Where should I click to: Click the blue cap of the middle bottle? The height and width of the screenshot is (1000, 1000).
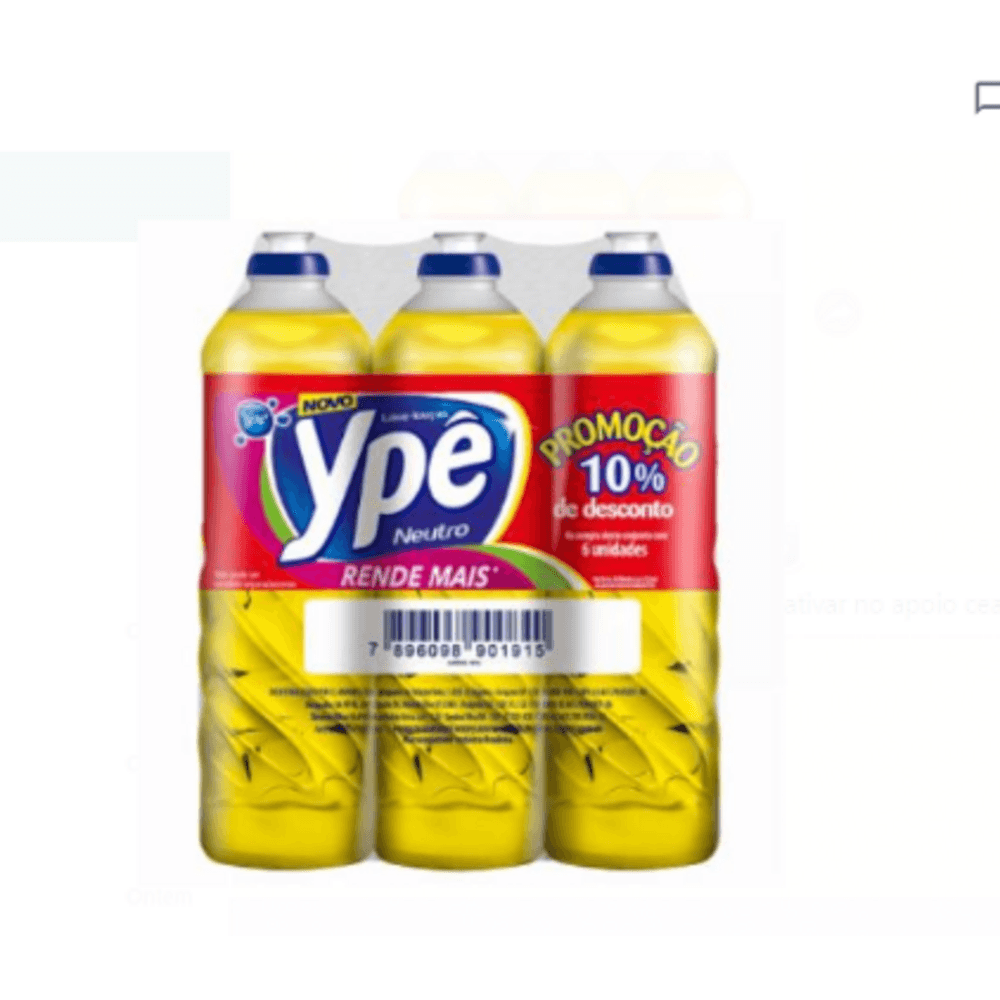[459, 263]
